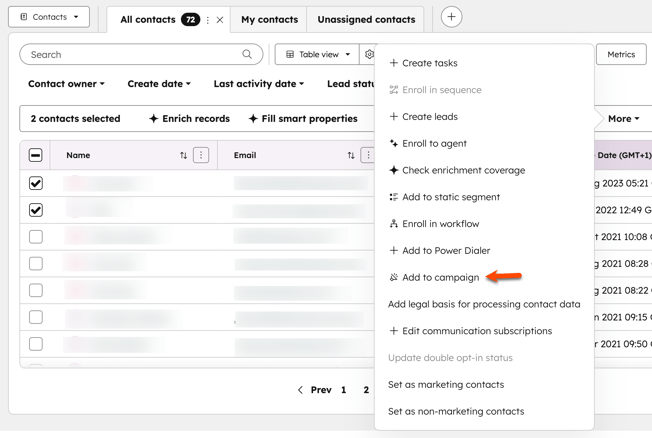Select Edit communication subscriptions
This screenshot has height=438, width=652.
point(470,331)
